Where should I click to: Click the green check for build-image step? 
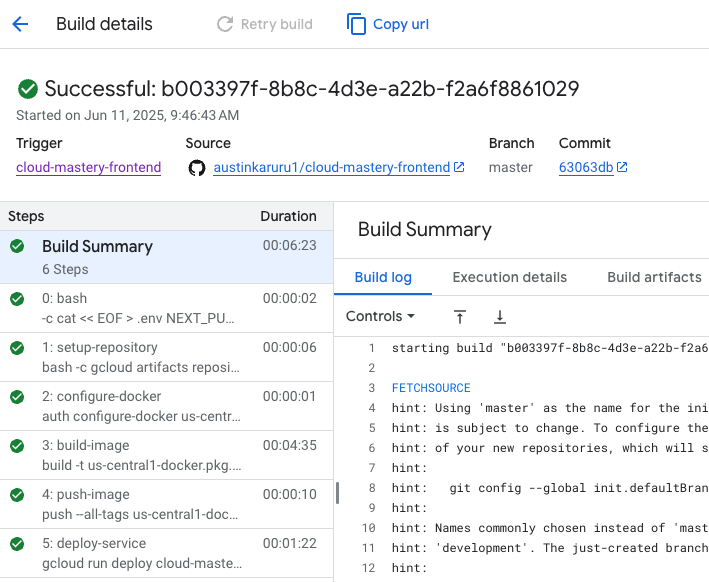[x=17, y=446]
